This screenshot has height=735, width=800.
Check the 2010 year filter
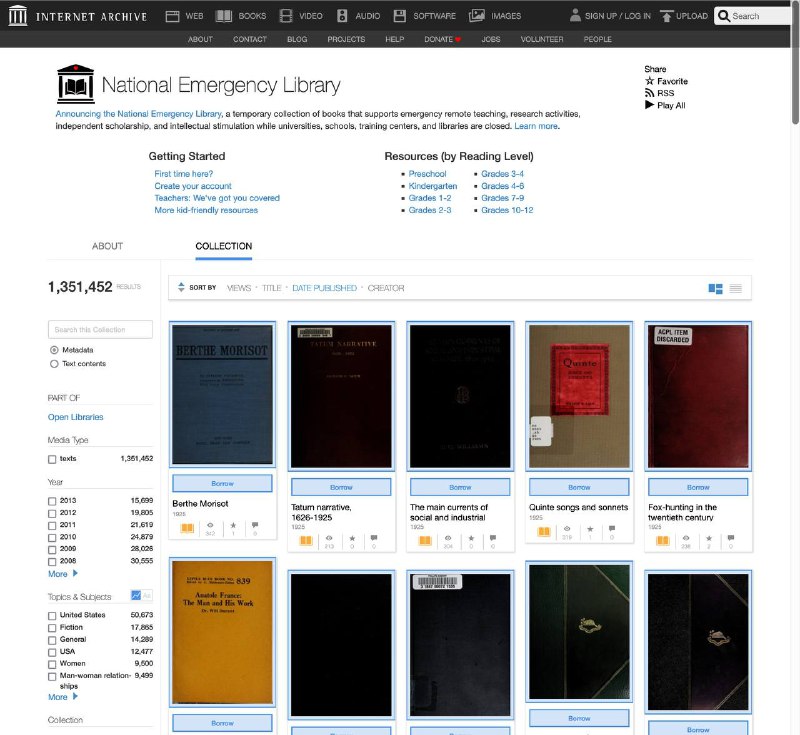coord(52,538)
